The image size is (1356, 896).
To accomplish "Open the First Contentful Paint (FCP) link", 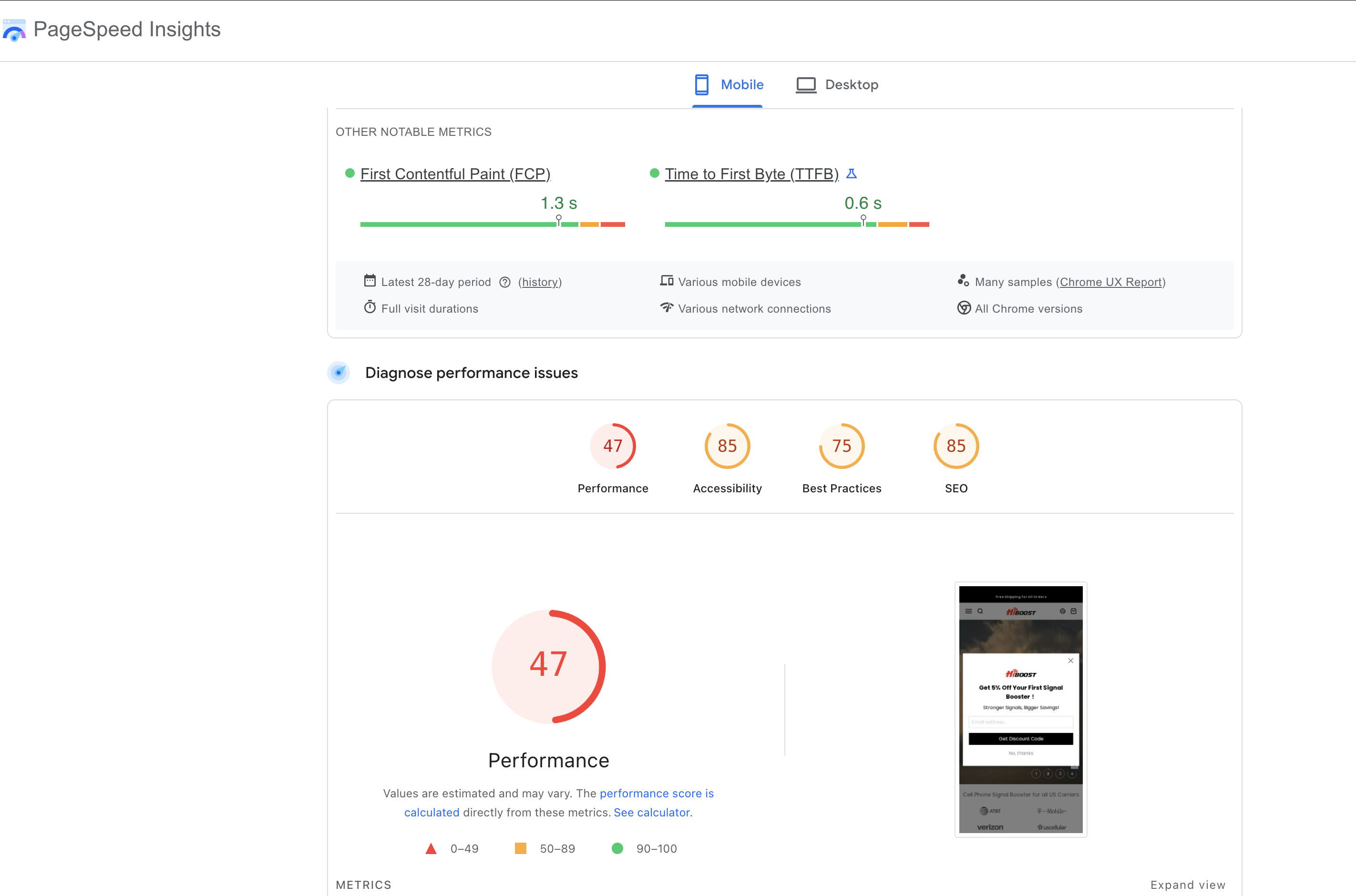I will pos(455,173).
